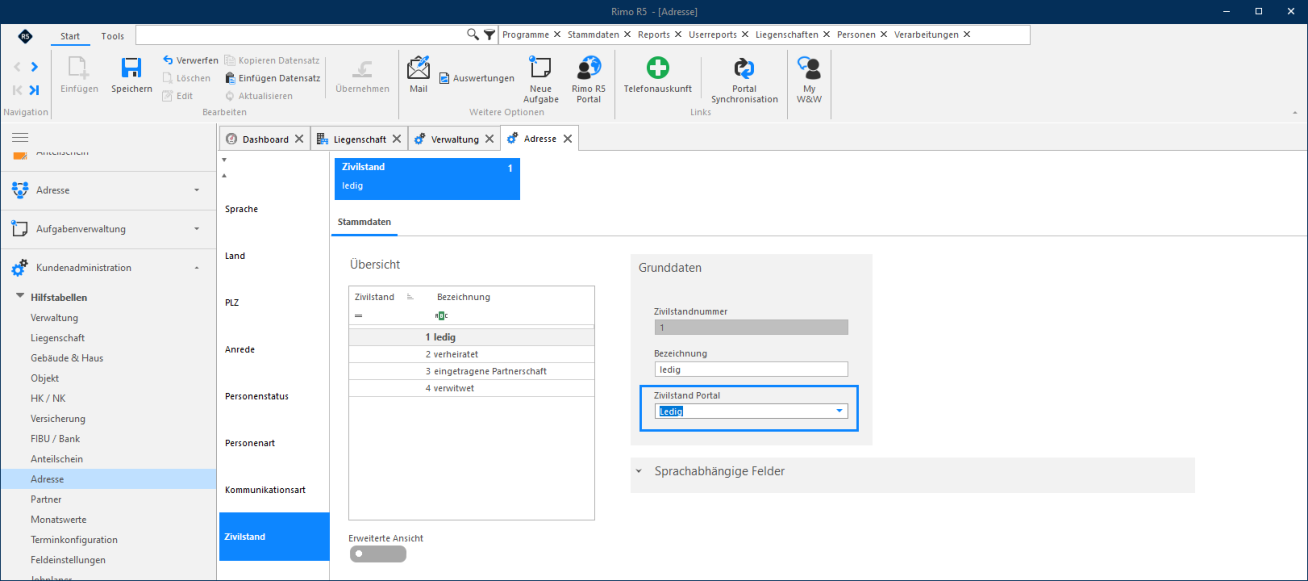Switch to the Tools ribbon tab
The height and width of the screenshot is (581, 1308).
113,36
